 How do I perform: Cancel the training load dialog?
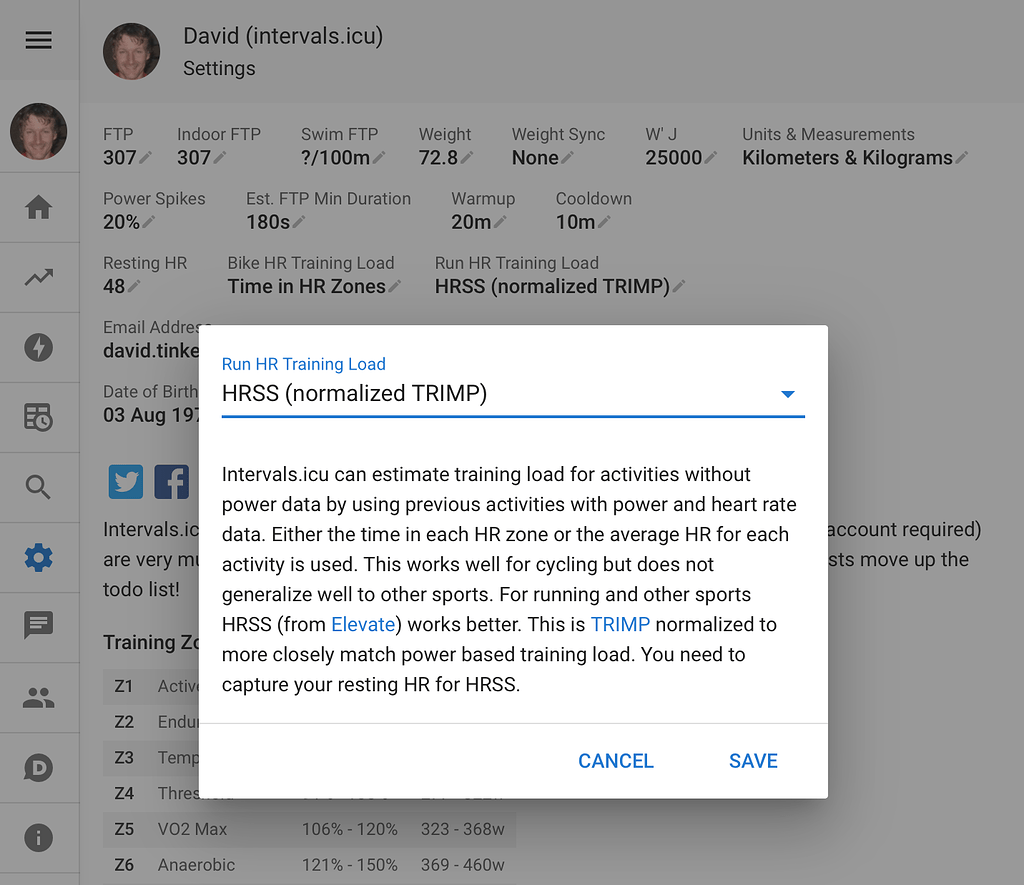click(615, 761)
